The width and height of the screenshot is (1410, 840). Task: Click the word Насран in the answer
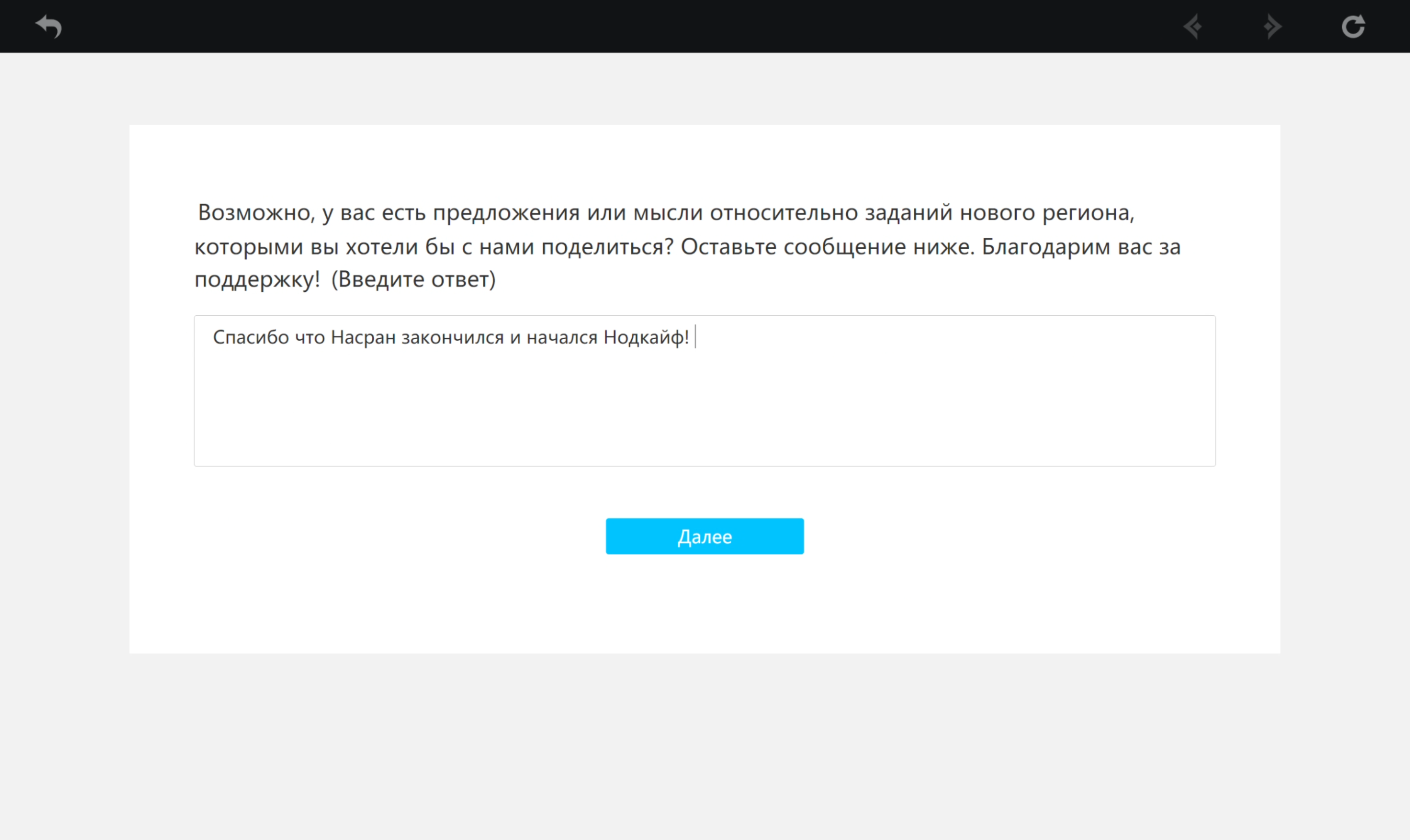(x=363, y=337)
